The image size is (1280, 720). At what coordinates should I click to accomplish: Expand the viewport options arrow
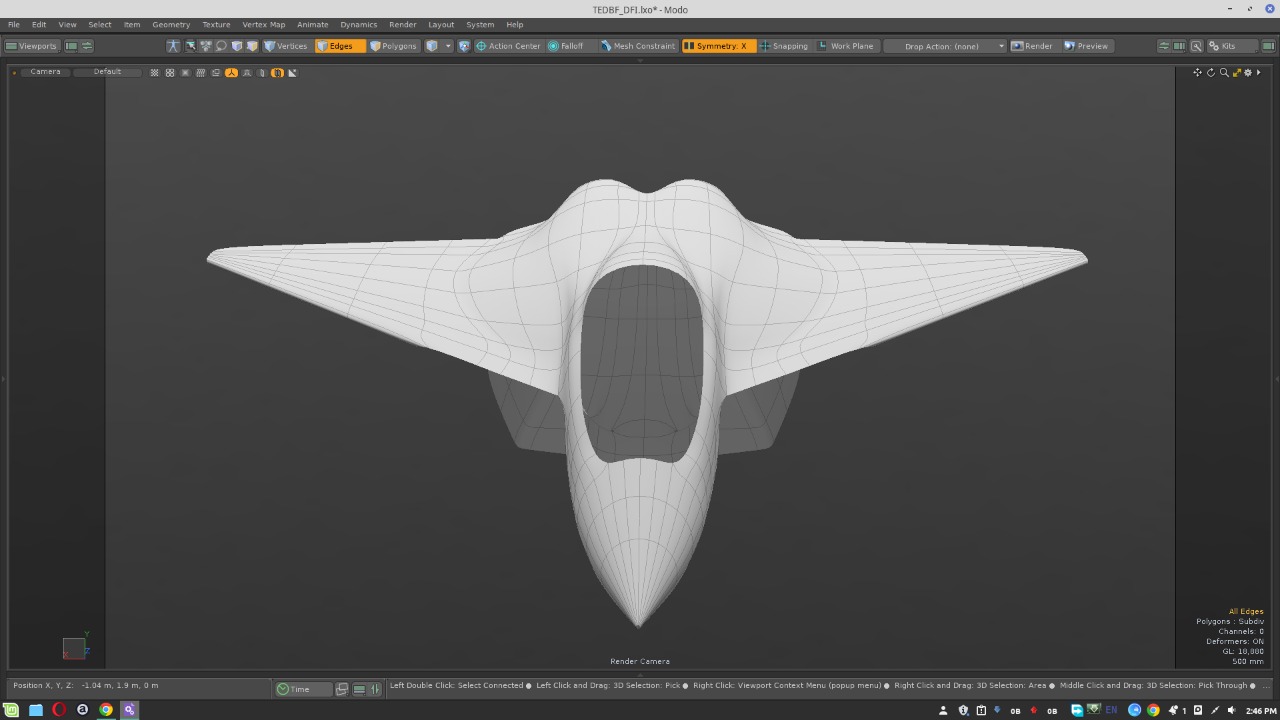(x=1259, y=72)
